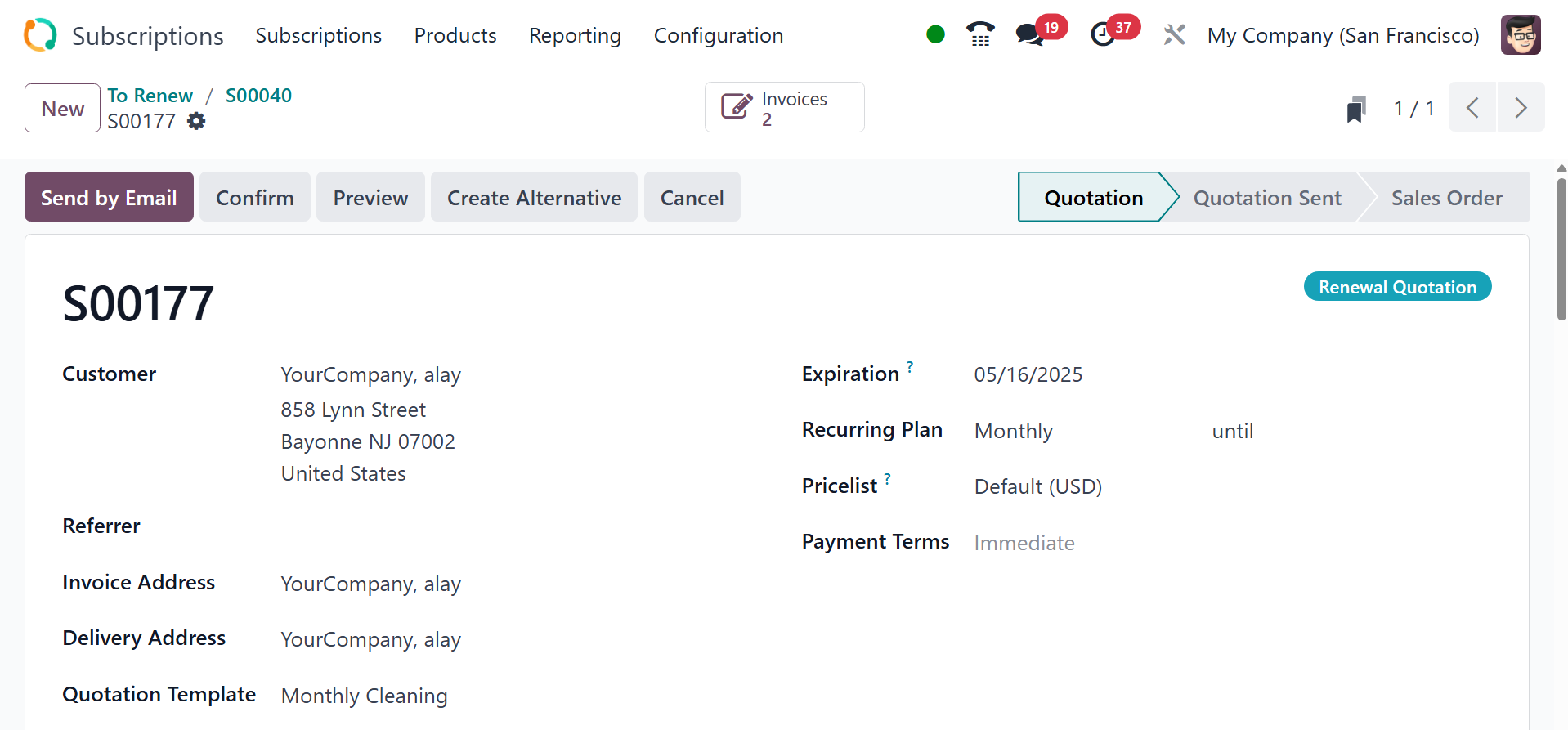Open the Reporting menu
This screenshot has height=730, width=1568.
click(x=575, y=35)
